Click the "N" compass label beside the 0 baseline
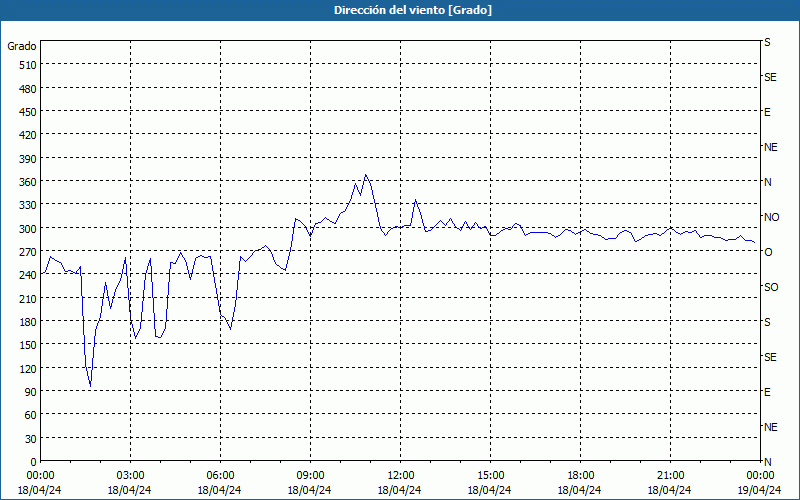The height and width of the screenshot is (500, 800). [x=768, y=462]
